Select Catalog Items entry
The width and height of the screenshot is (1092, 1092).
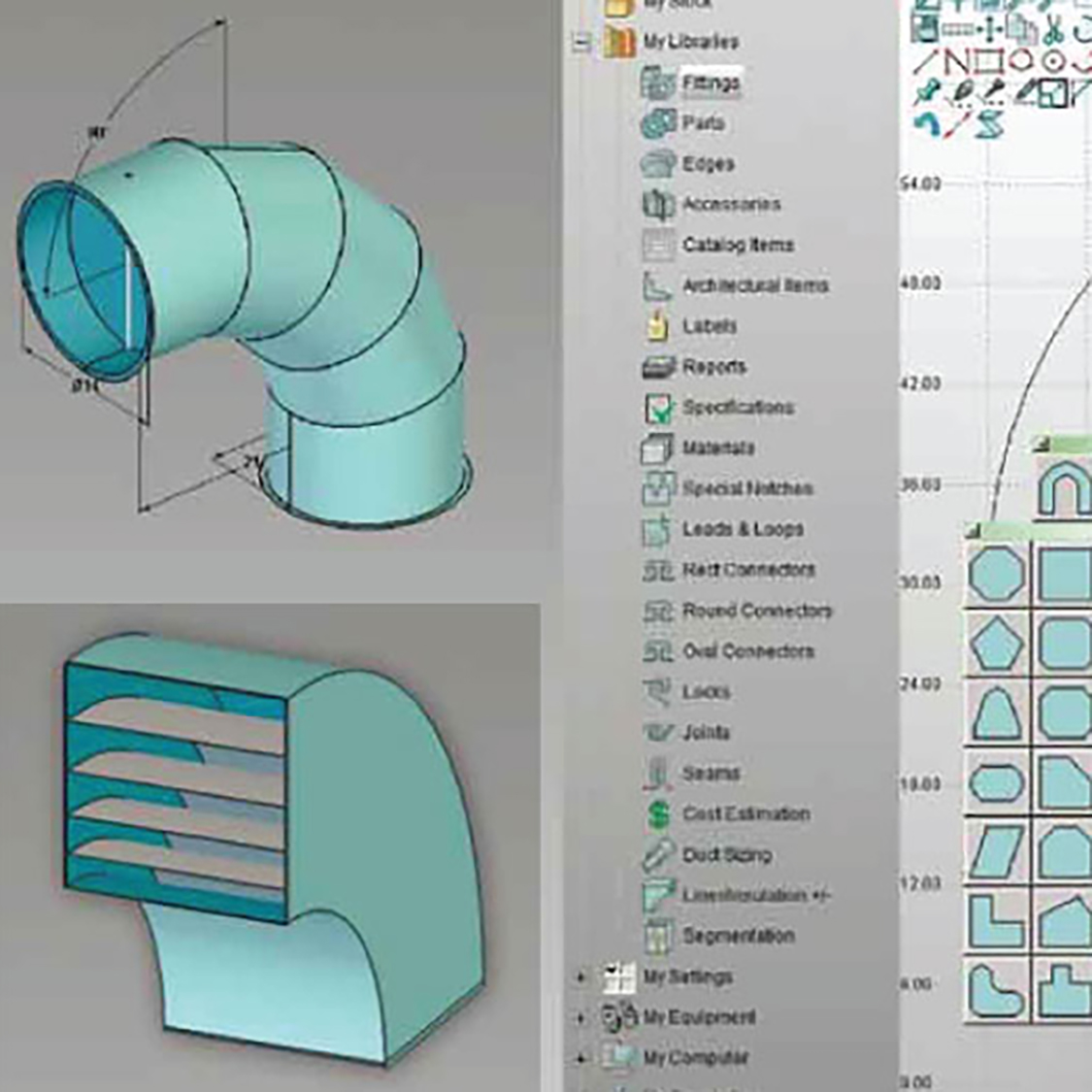click(717, 245)
